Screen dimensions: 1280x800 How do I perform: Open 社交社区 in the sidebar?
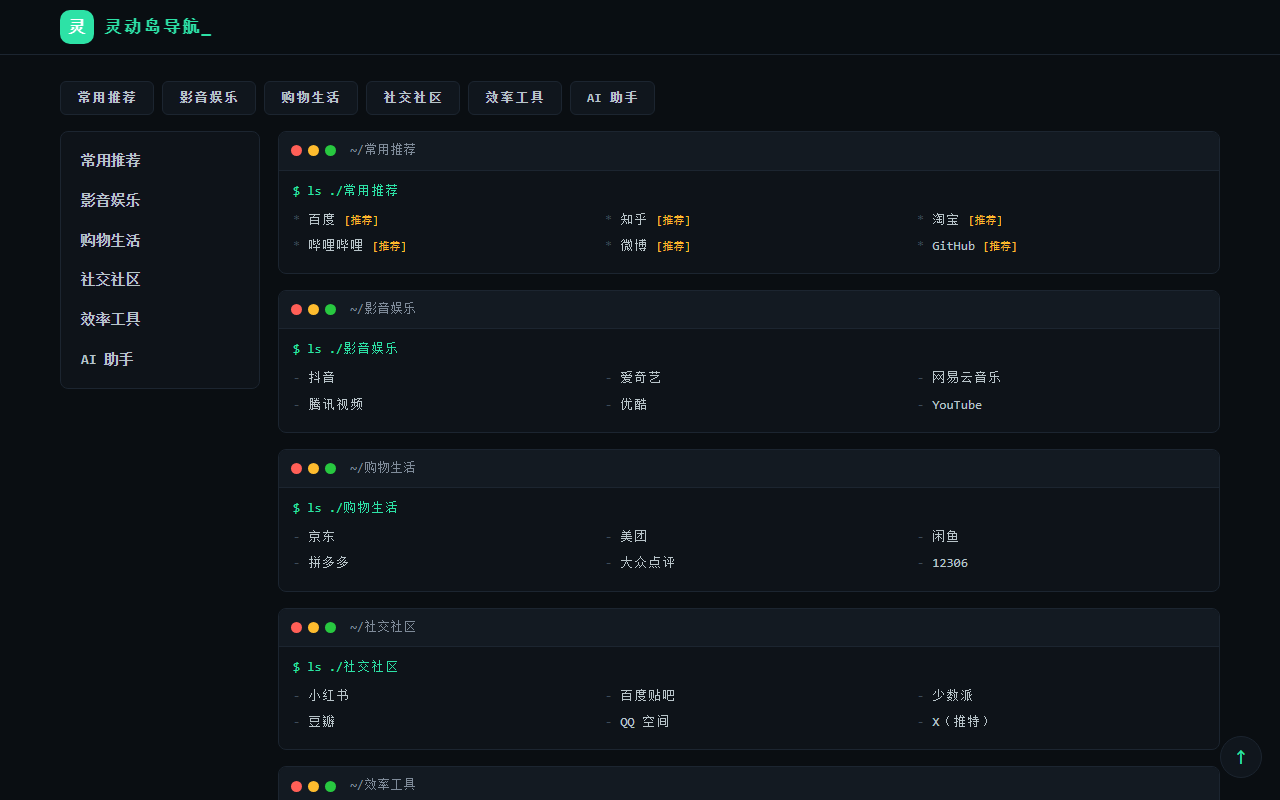[160, 279]
